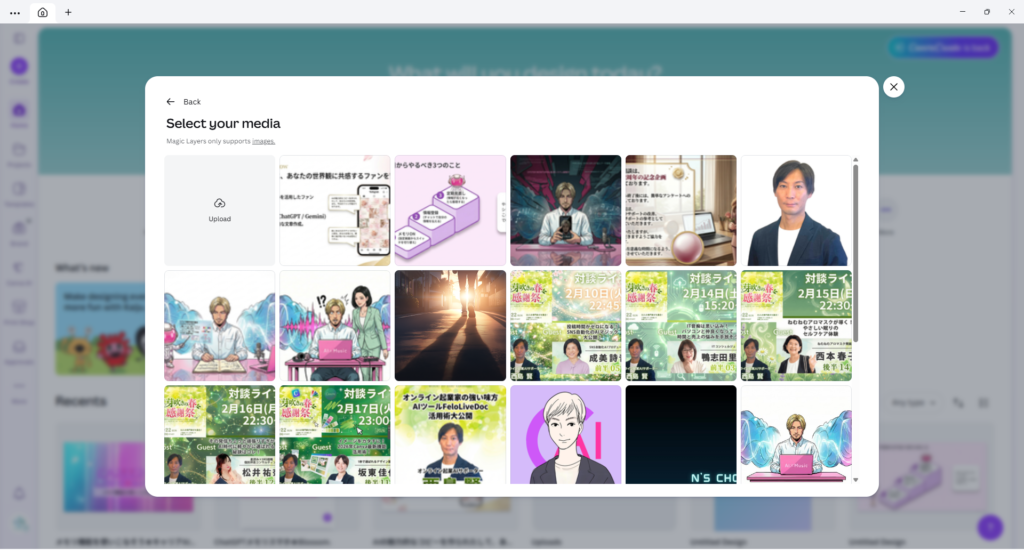Select the 2月14日 green event banner
Image resolution: width=1024 pixels, height=550 pixels.
pyautogui.click(x=681, y=325)
